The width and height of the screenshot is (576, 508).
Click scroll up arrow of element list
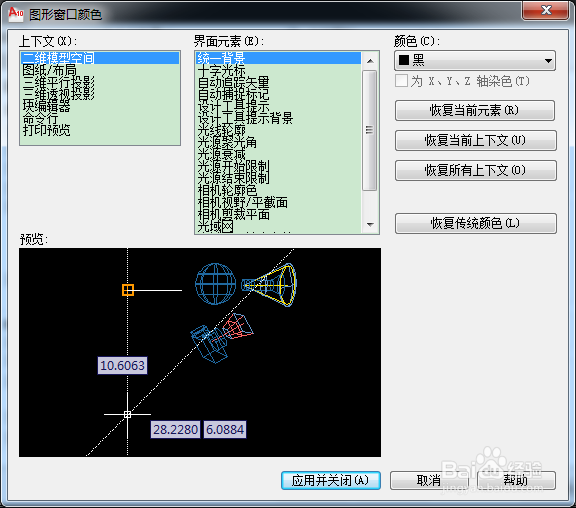coord(370,61)
